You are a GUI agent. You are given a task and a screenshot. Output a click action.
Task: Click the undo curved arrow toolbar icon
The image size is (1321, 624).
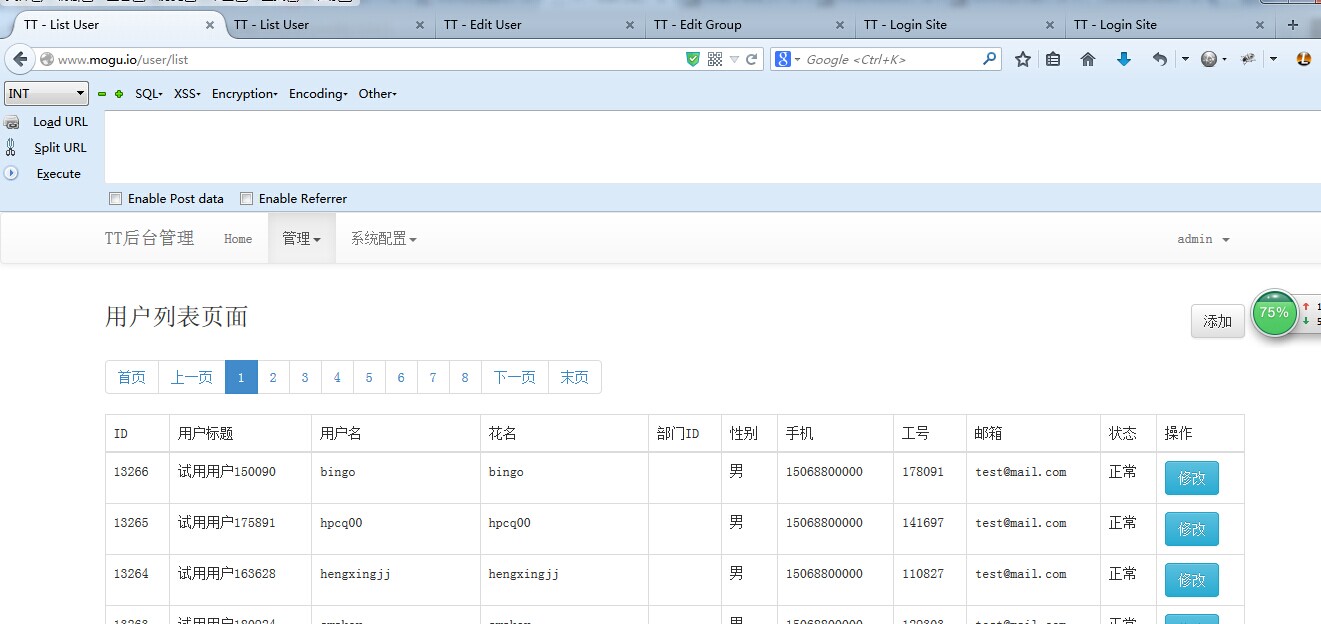(1160, 59)
